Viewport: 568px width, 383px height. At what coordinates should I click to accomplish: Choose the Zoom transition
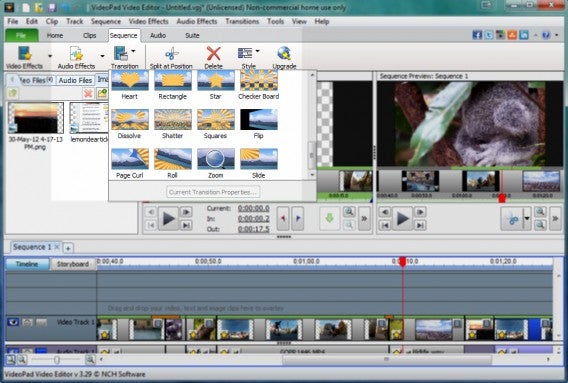click(216, 163)
